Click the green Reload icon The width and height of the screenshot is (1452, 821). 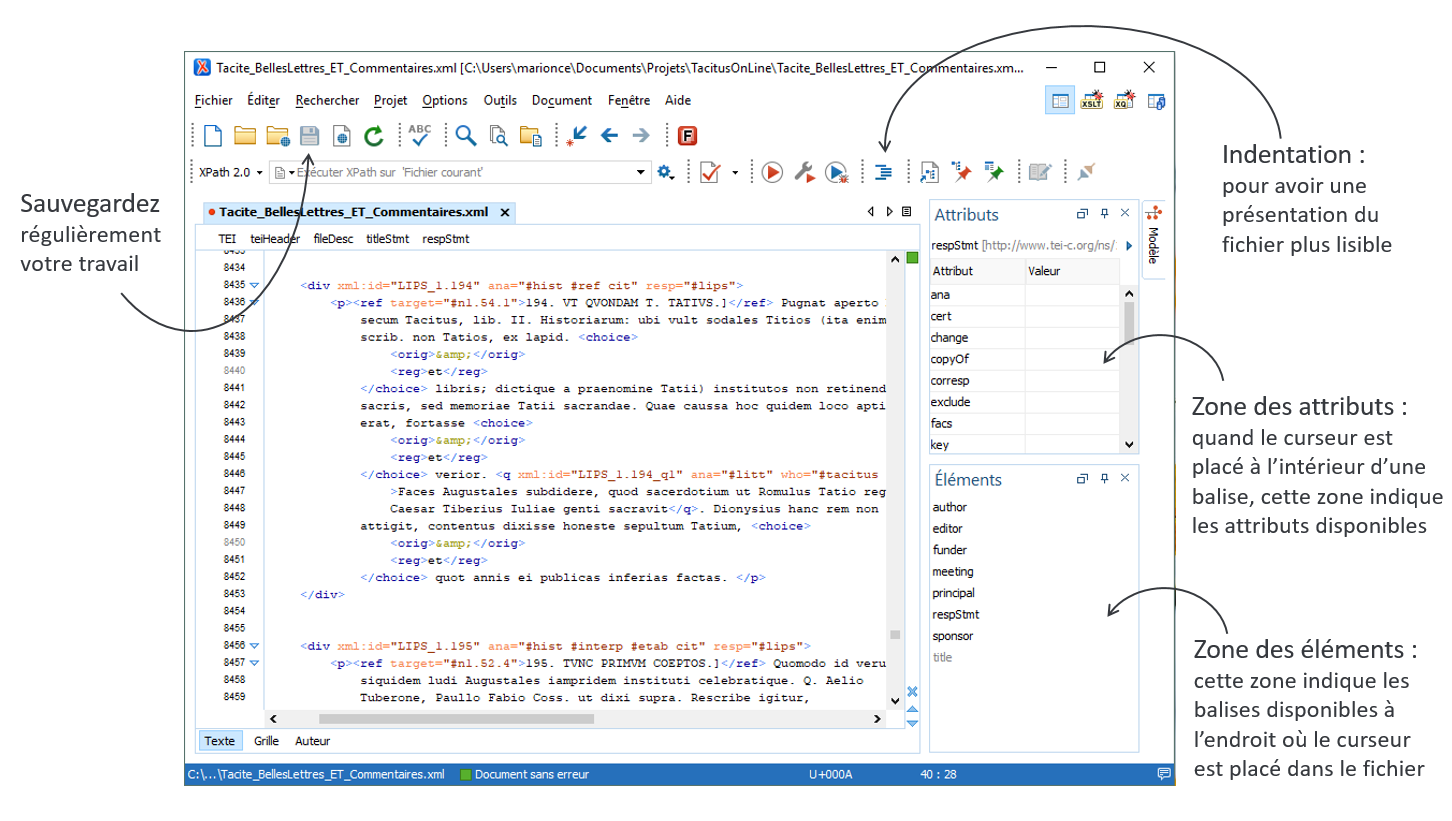[373, 136]
